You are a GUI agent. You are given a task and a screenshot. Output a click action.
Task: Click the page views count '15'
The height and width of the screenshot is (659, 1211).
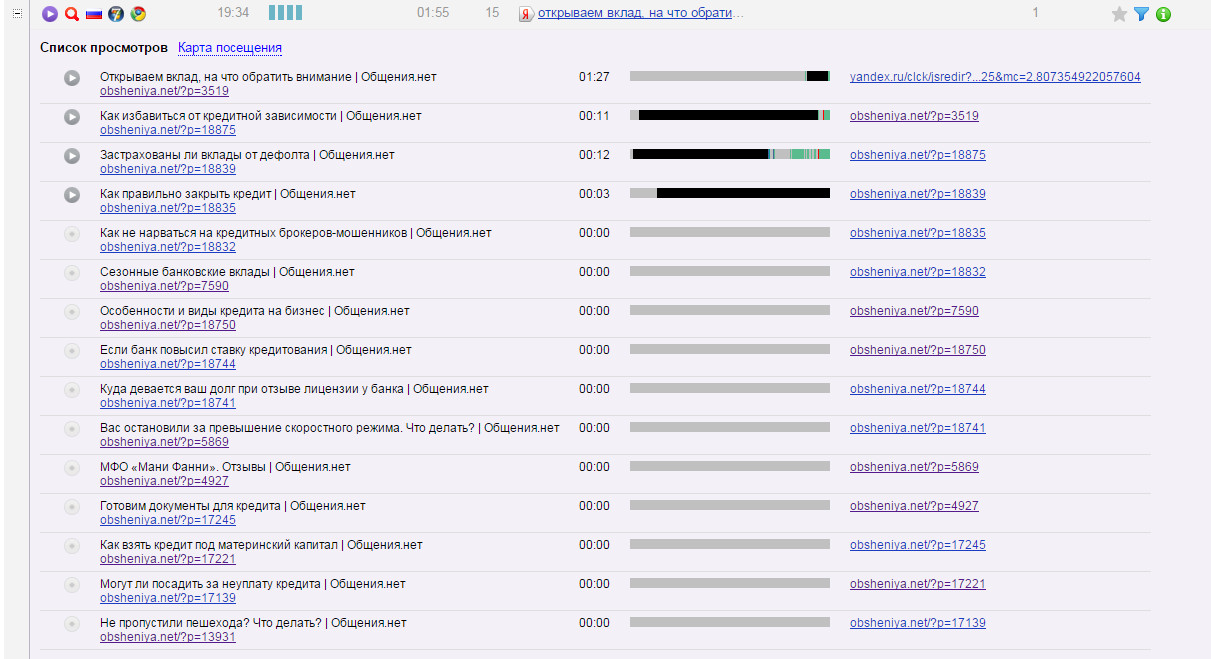(x=492, y=13)
